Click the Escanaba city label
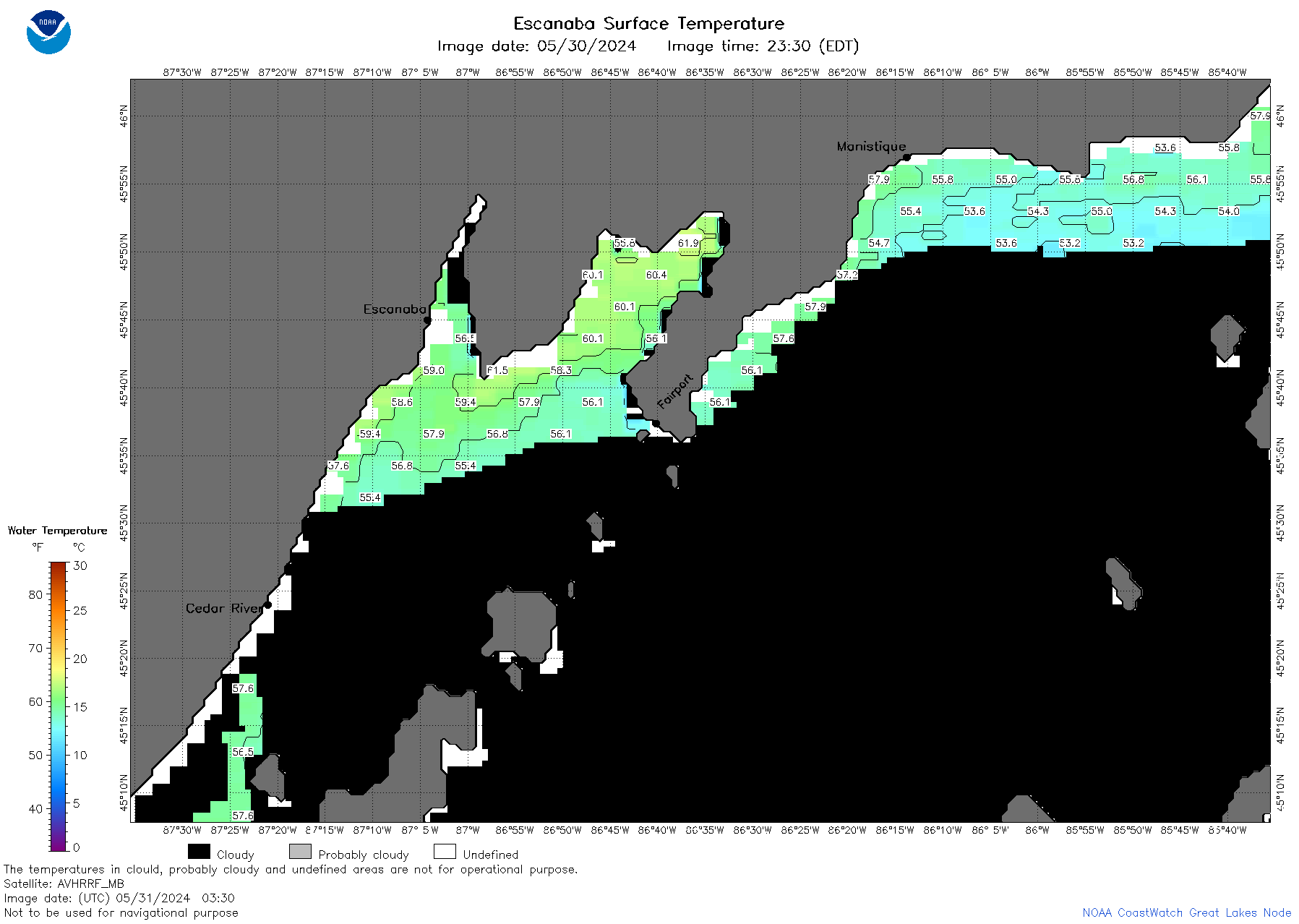 (395, 309)
